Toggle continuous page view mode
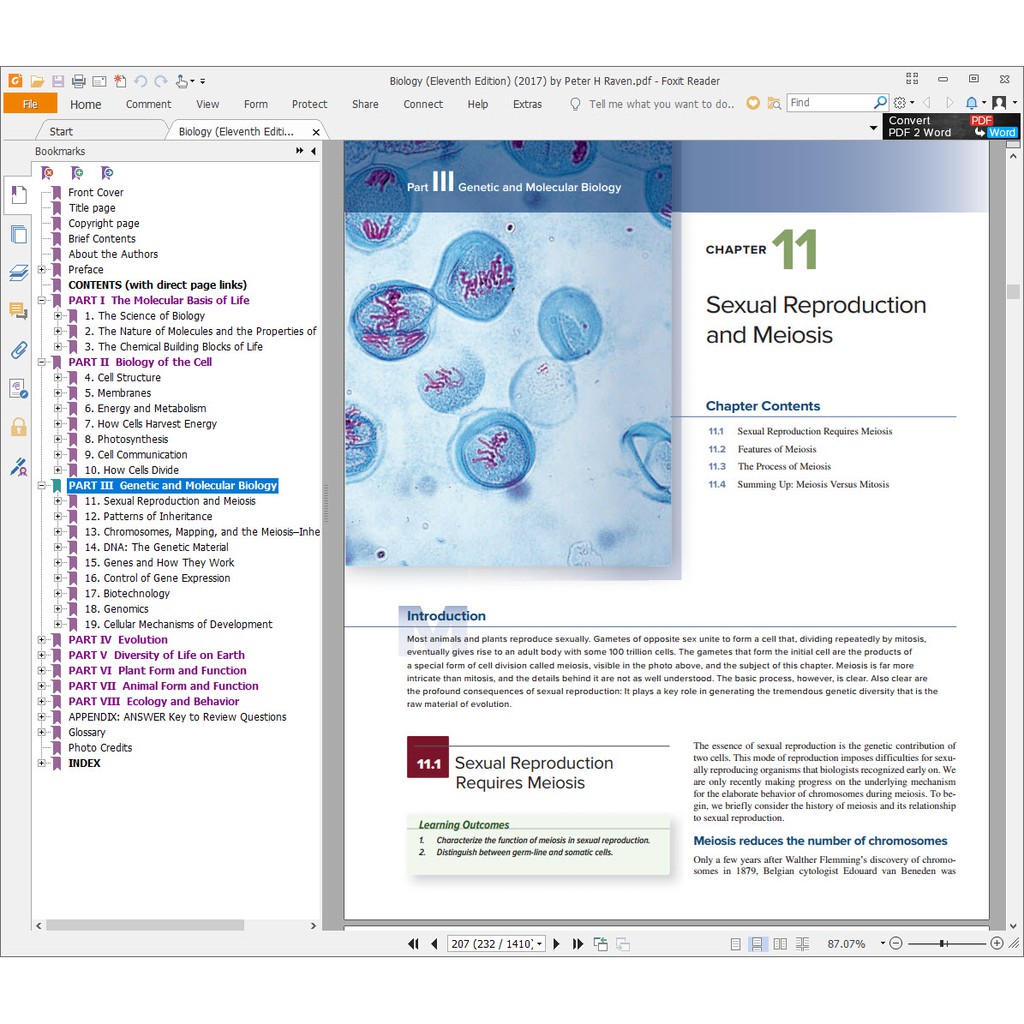Image resolution: width=1024 pixels, height=1024 pixels. [758, 944]
